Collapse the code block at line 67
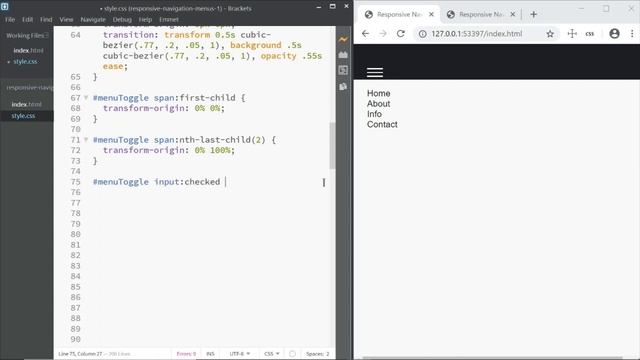Viewport: 640px width, 360px height. [86, 98]
